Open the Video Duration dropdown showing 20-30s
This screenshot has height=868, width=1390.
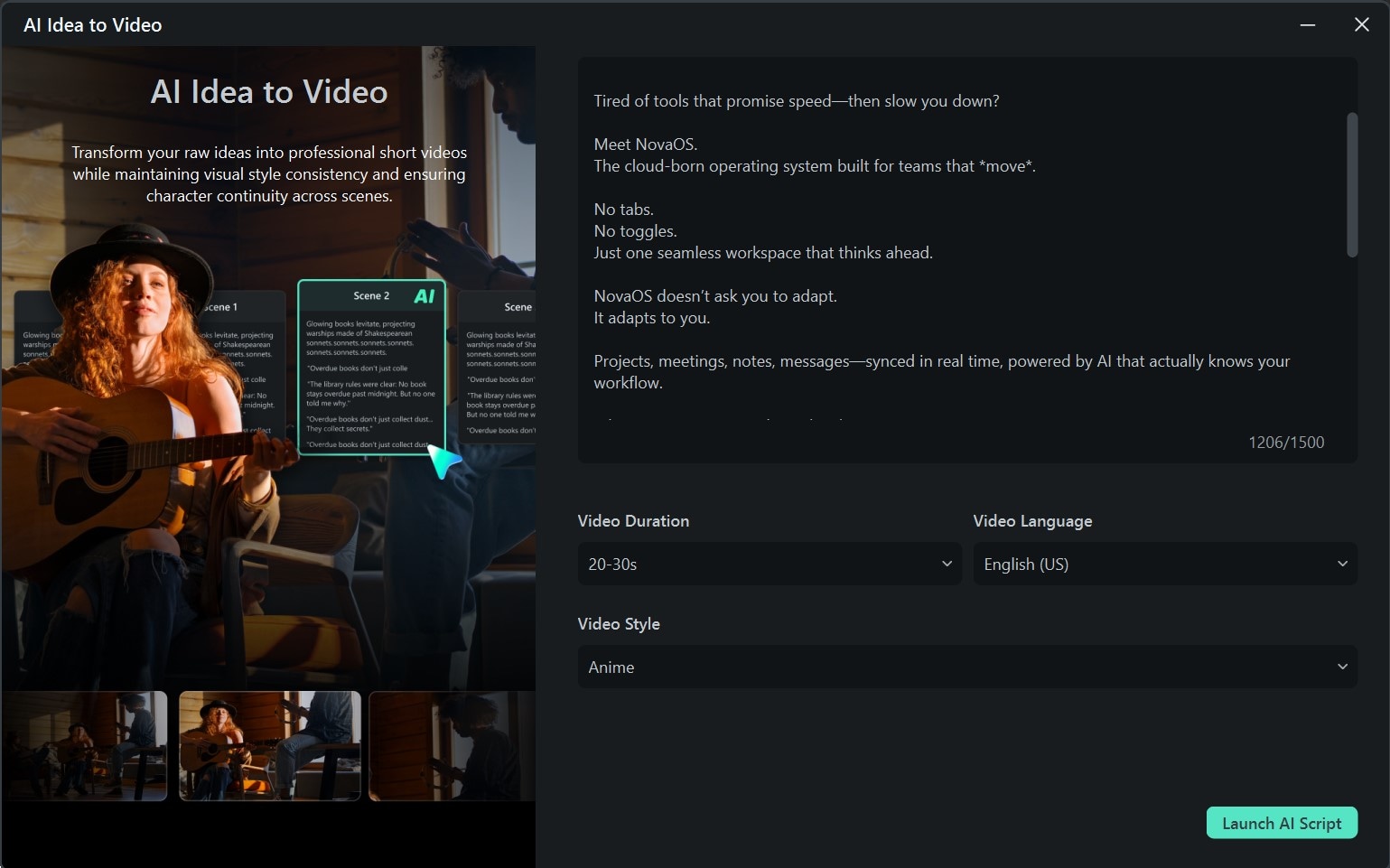pos(770,564)
